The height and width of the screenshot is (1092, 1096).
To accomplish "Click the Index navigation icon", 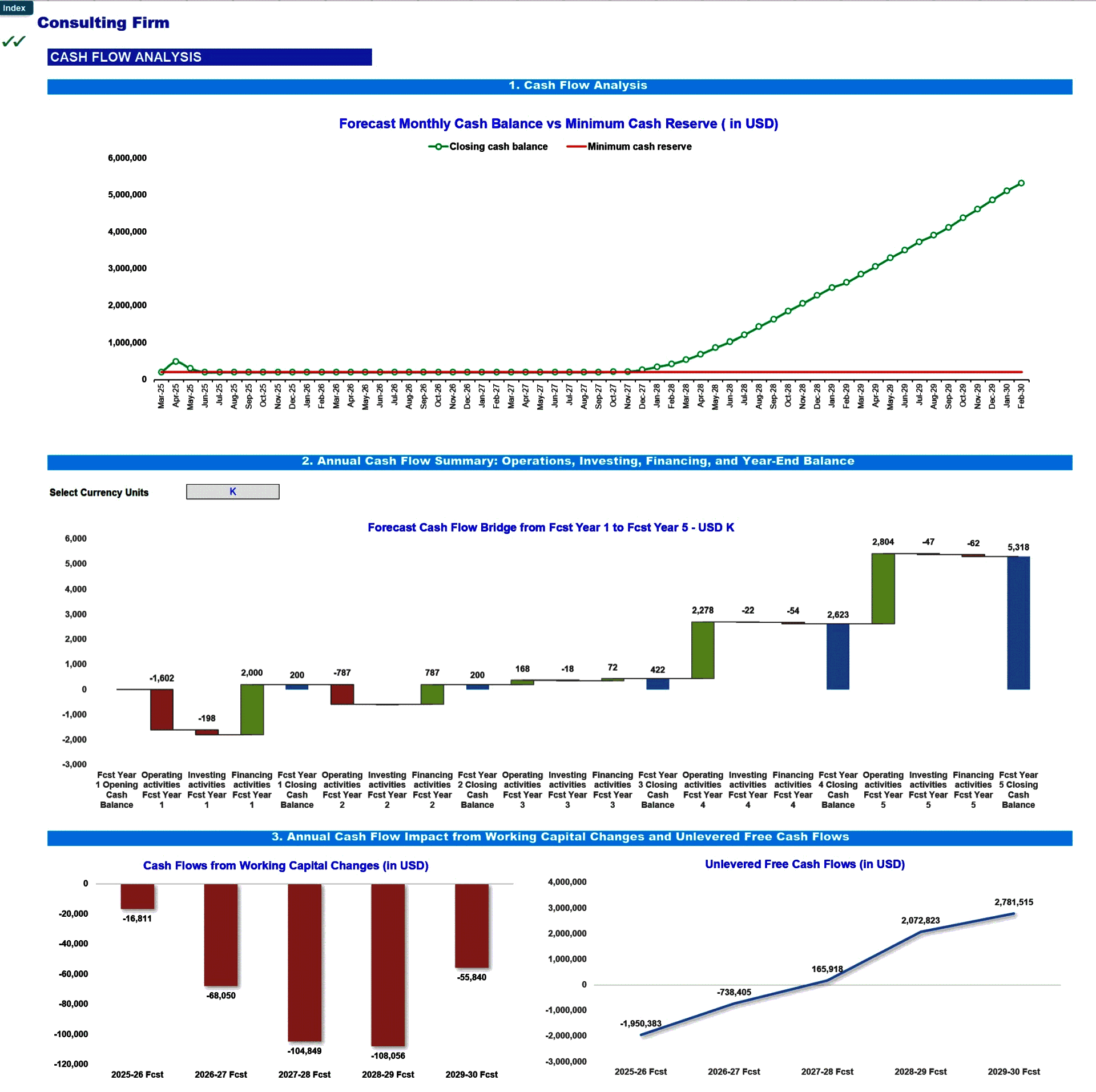I will (x=16, y=6).
